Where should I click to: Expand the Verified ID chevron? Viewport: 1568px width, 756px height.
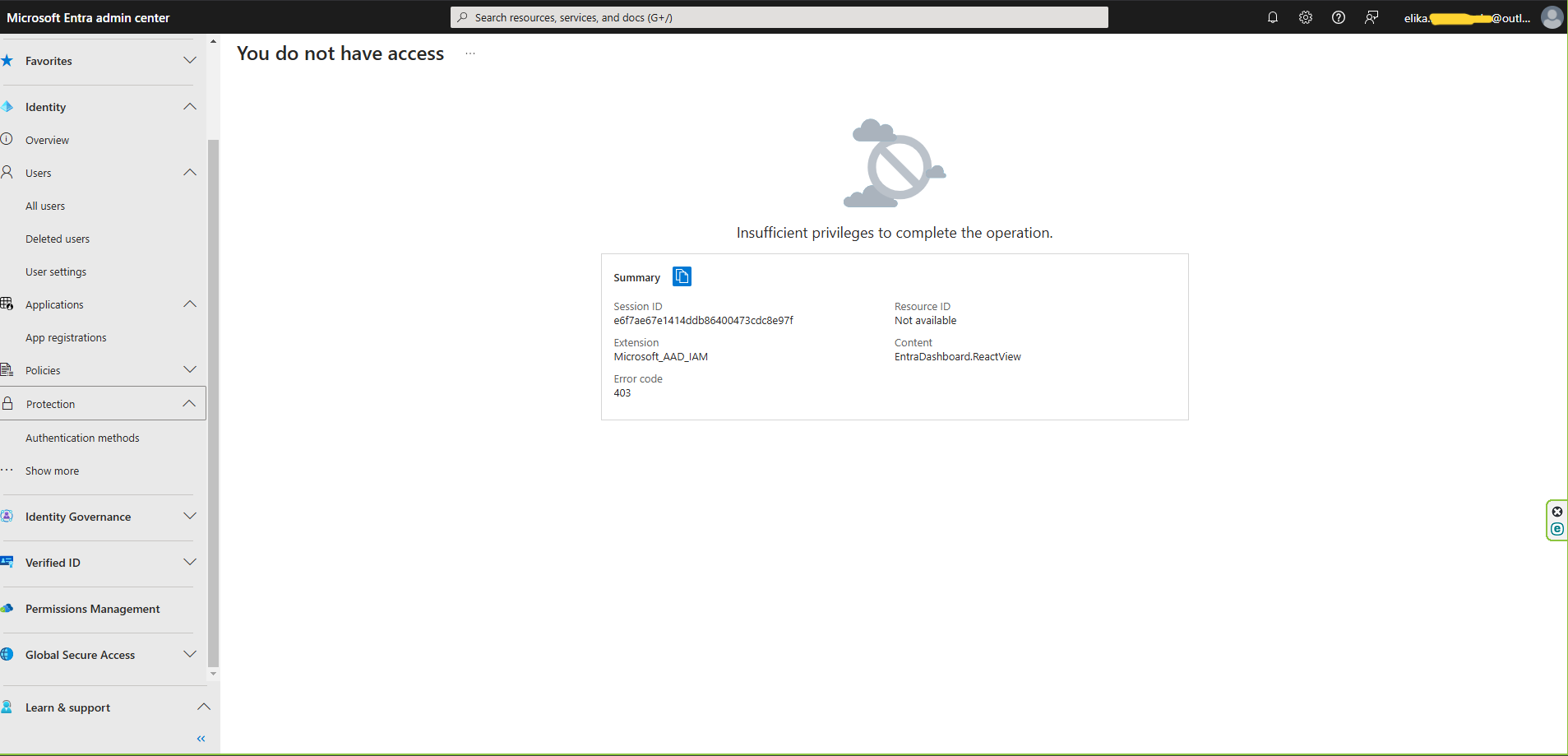(190, 562)
